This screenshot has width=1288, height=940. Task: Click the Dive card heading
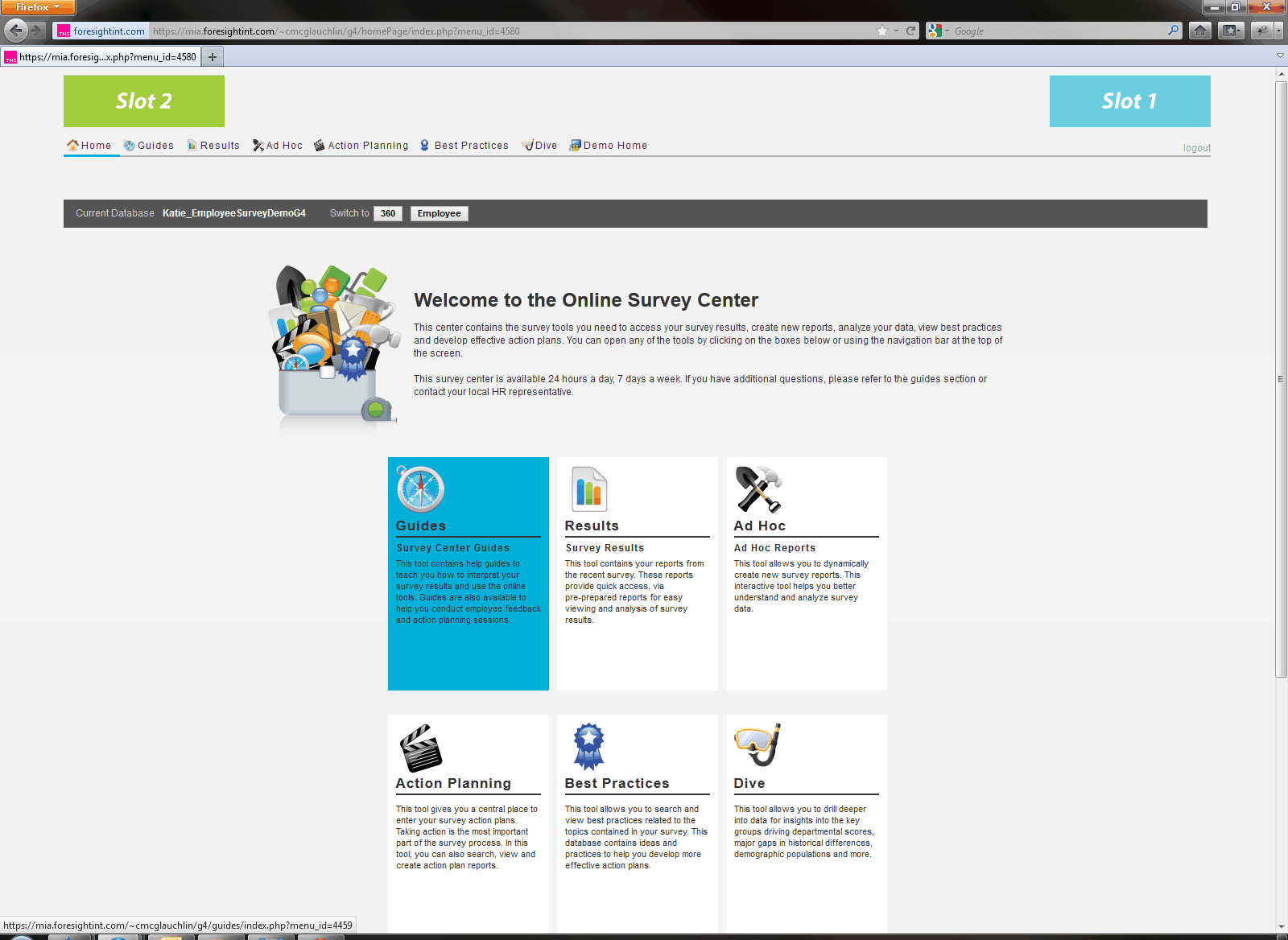pyautogui.click(x=749, y=783)
